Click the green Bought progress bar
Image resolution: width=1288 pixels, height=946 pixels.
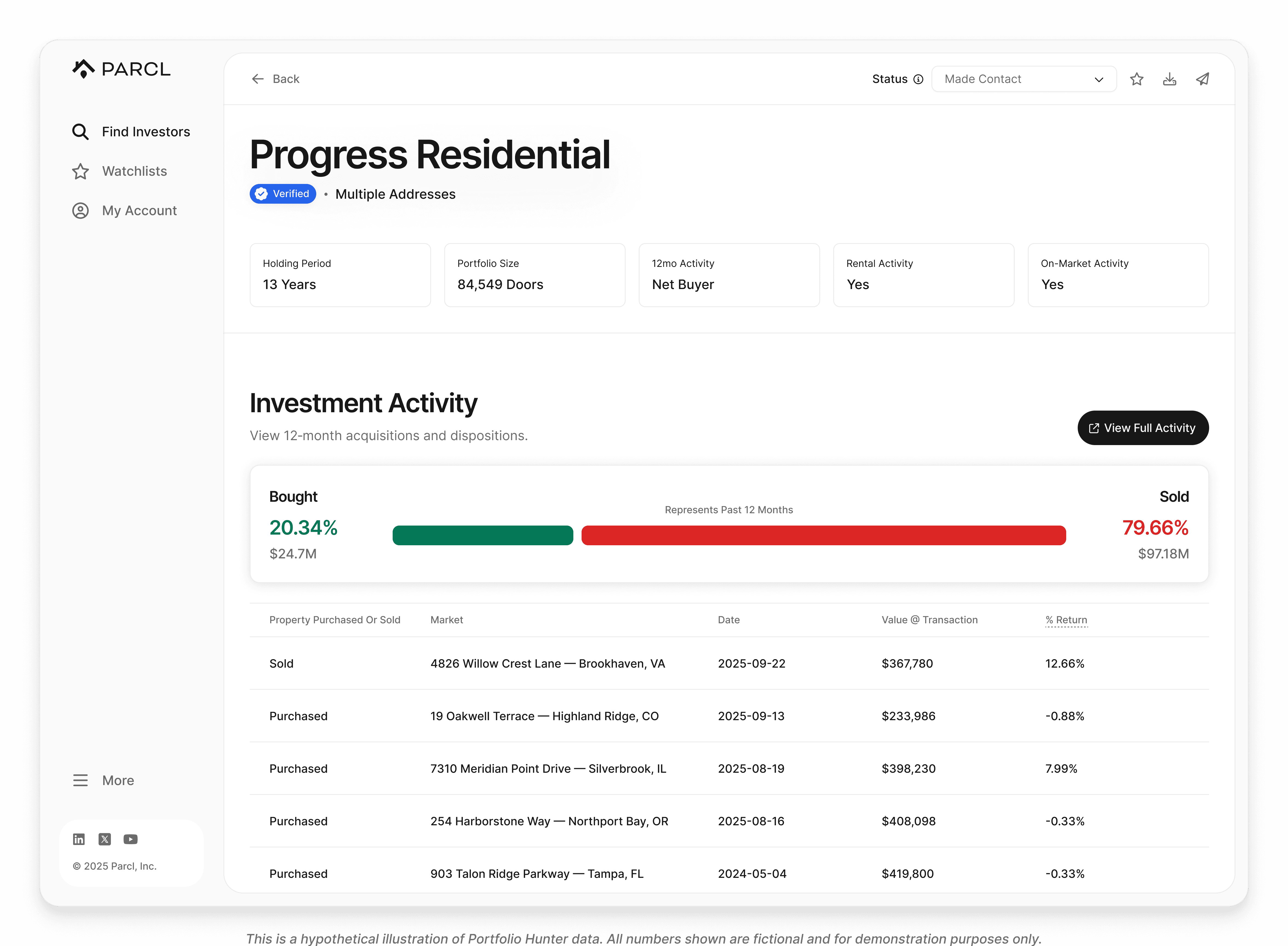[483, 535]
